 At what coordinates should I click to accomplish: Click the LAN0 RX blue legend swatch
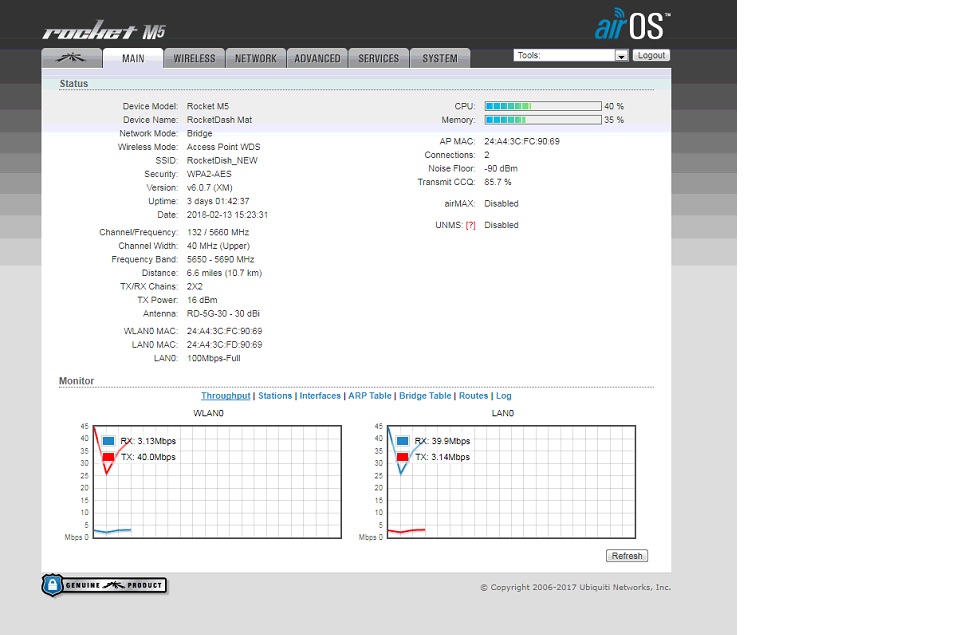click(x=402, y=441)
